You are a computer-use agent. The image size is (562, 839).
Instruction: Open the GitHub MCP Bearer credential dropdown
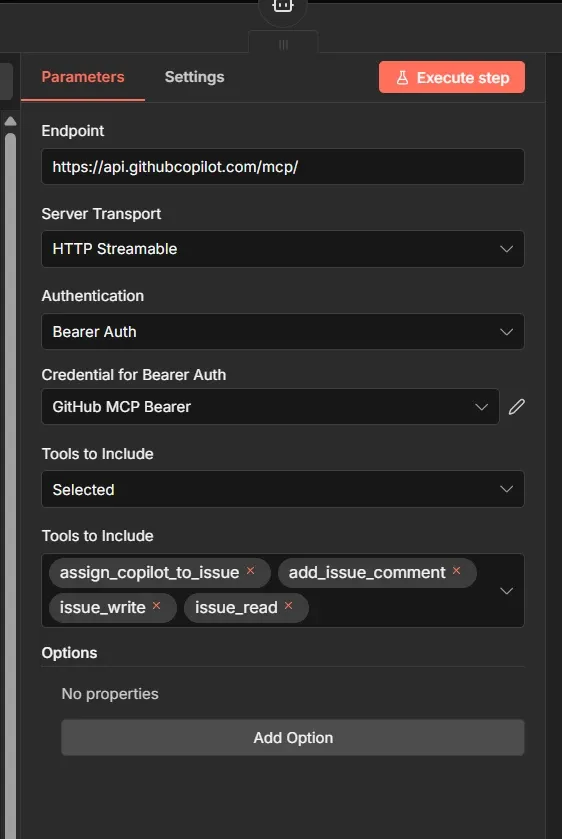pos(270,407)
